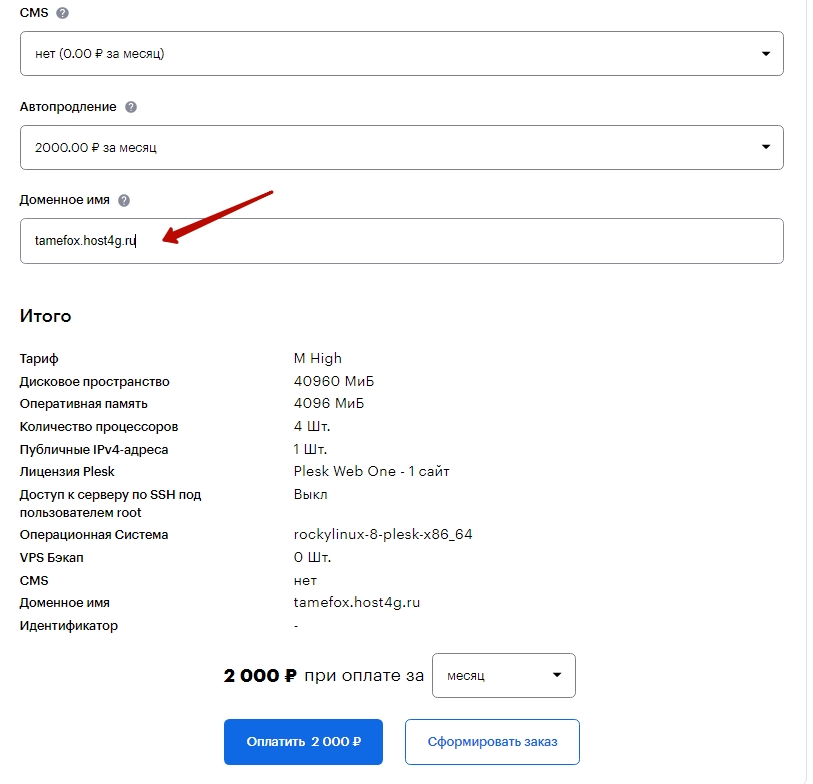Click the 2 000 ₽ total price text
The width and height of the screenshot is (813, 784).
click(260, 675)
